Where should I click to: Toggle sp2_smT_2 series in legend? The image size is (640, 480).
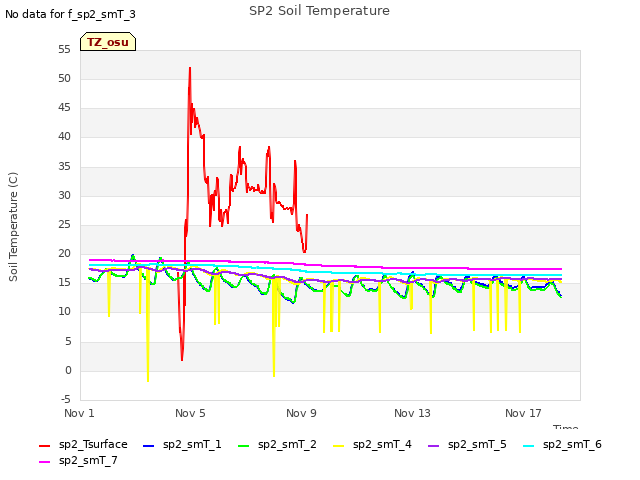pos(277,444)
